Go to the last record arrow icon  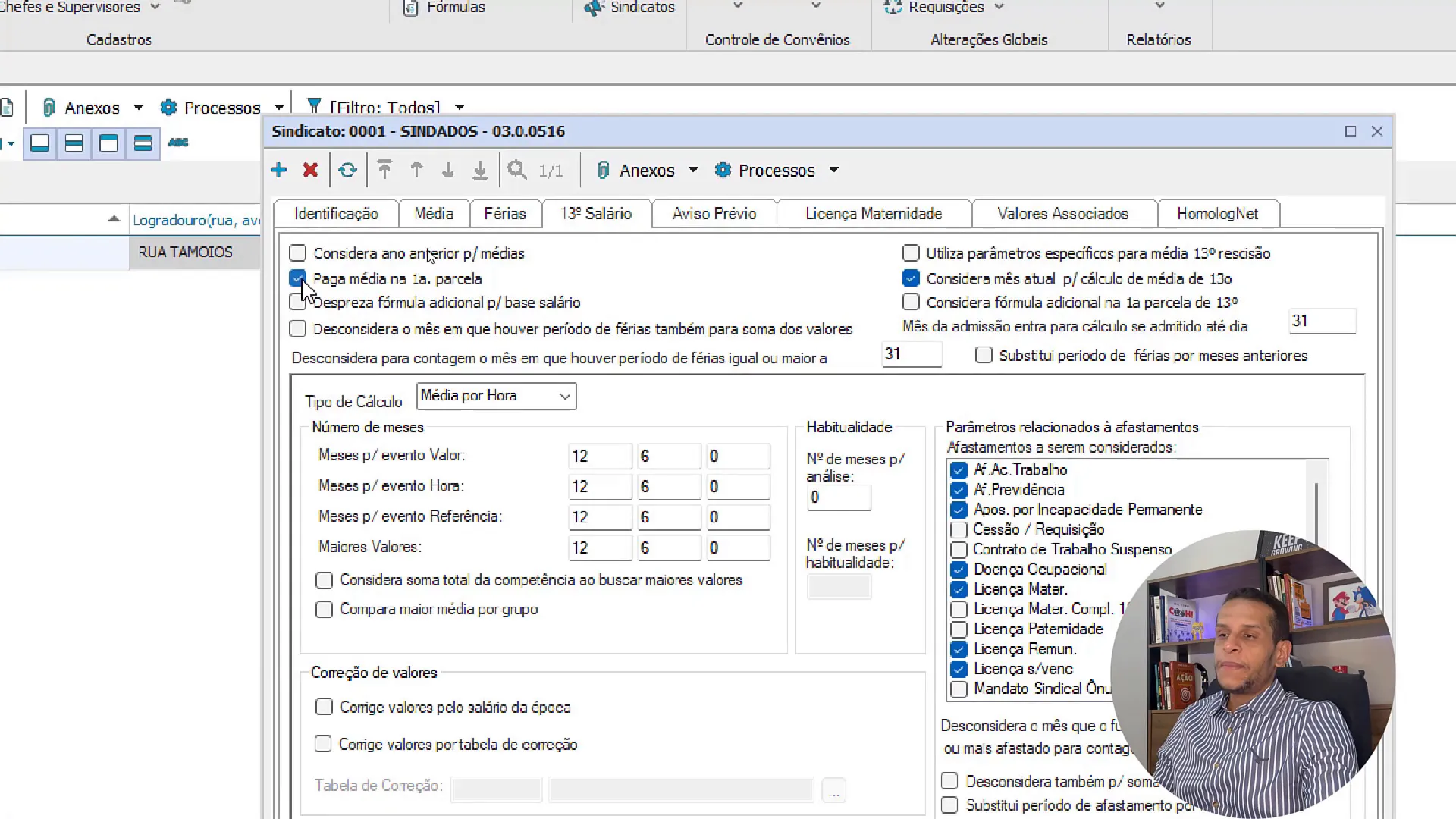coord(480,170)
